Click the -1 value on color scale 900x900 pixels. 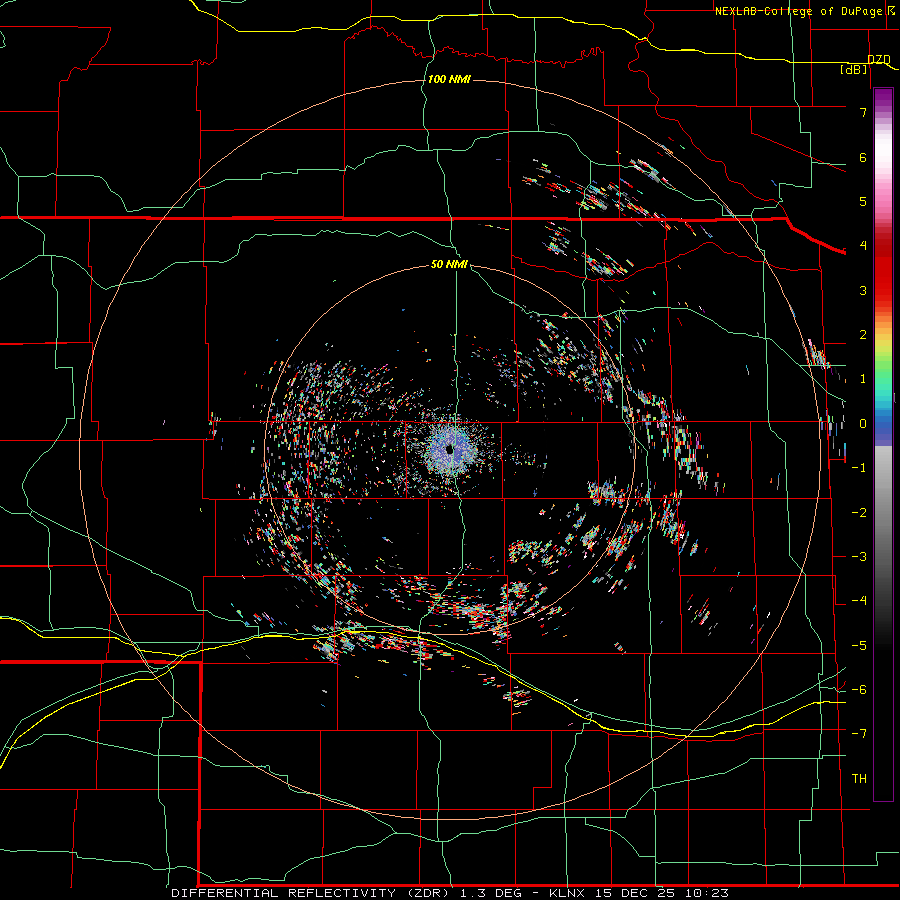[x=859, y=467]
